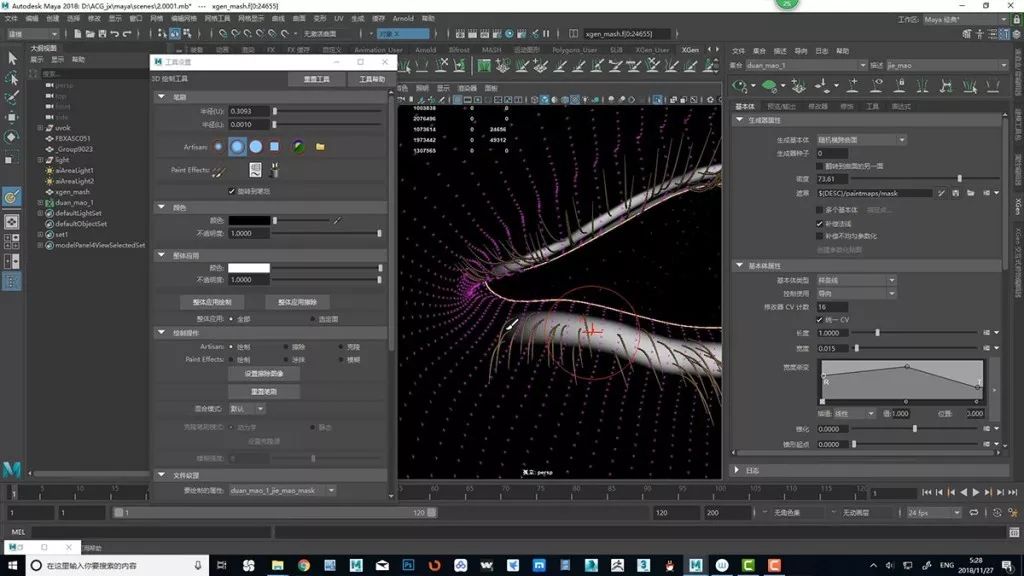Click the save icon beside the mask field
This screenshot has width=1024, height=576.
[x=955, y=193]
